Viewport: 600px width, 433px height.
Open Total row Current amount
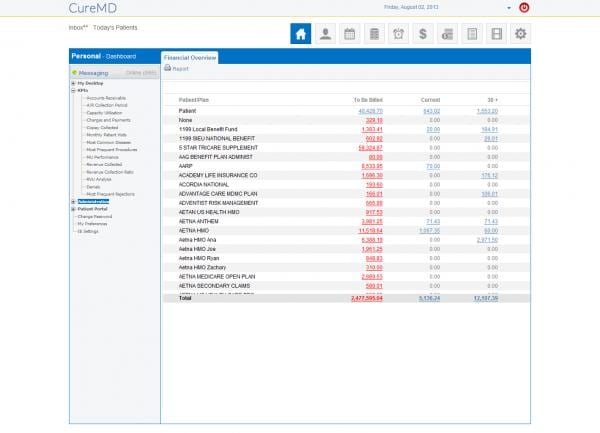click(429, 298)
